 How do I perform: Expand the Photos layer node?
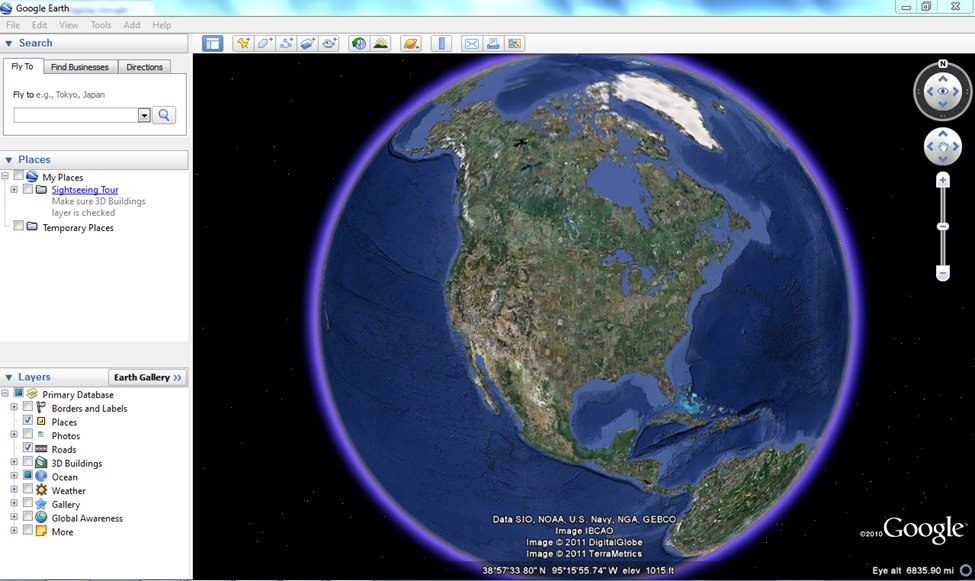point(14,435)
